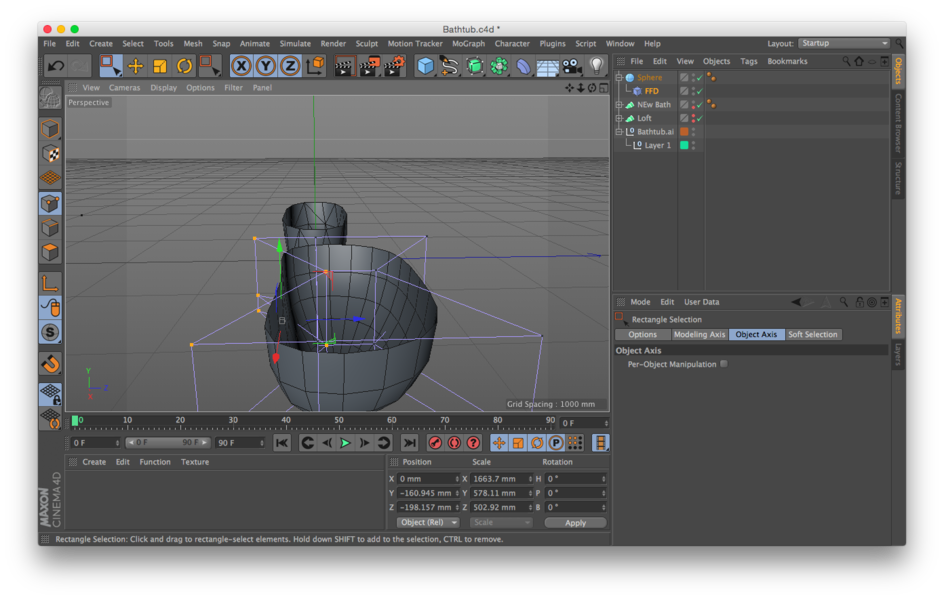Search objects with the magnifier icon
944x600 pixels.
846,61
